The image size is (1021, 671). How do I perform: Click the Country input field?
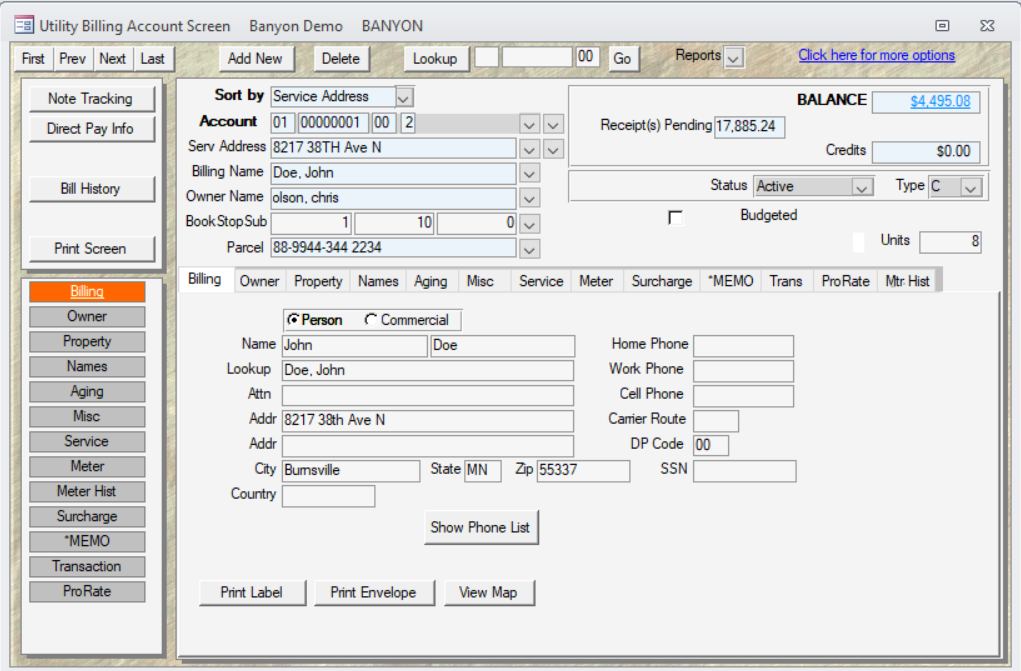tap(328, 495)
